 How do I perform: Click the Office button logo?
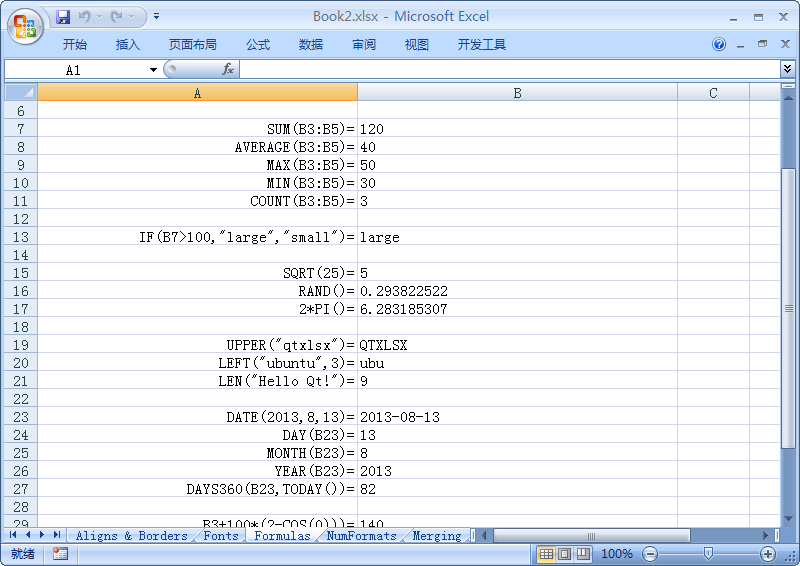pyautogui.click(x=24, y=25)
